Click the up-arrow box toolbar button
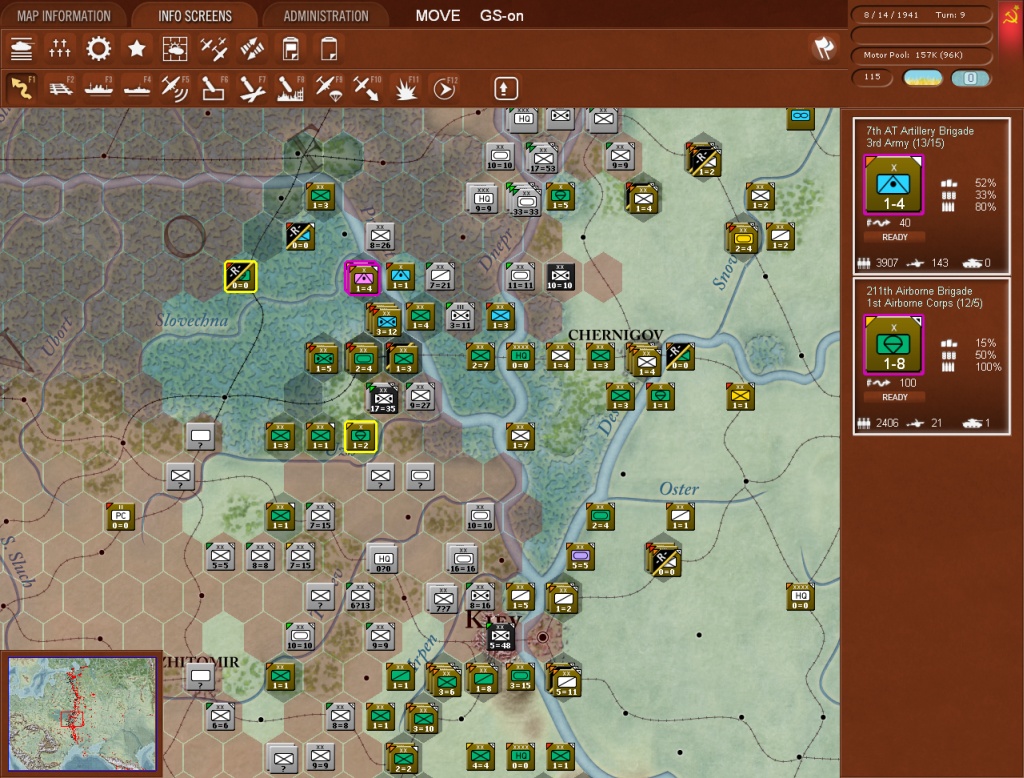The image size is (1024, 778). (505, 89)
